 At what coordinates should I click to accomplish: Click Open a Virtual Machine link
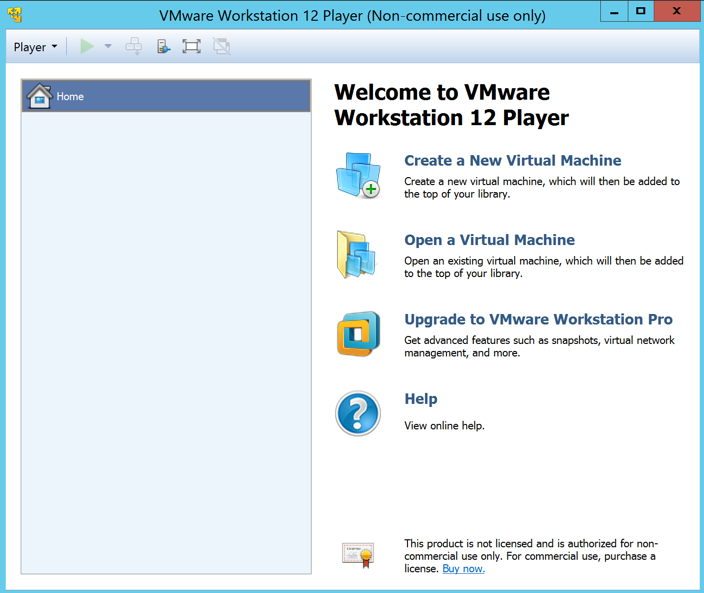pyautogui.click(x=489, y=240)
